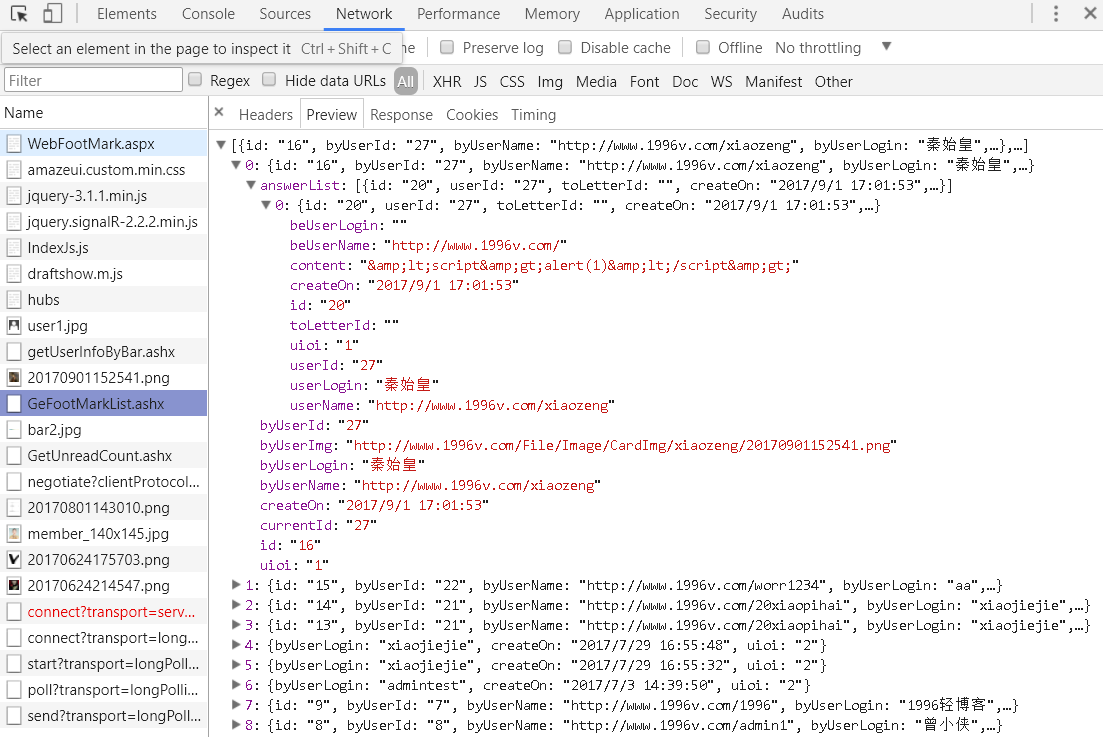This screenshot has height=737, width=1103.
Task: Click the 20170901152541.png thumbnail icon
Action: click(x=14, y=378)
